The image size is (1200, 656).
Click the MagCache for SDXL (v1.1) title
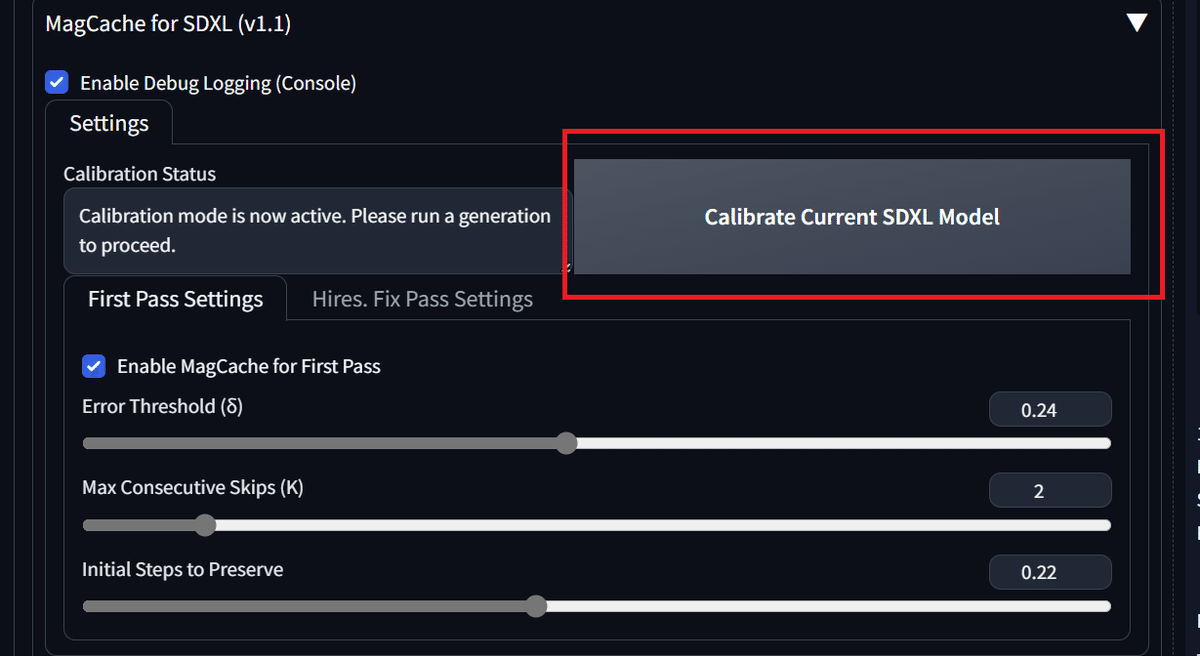click(168, 24)
